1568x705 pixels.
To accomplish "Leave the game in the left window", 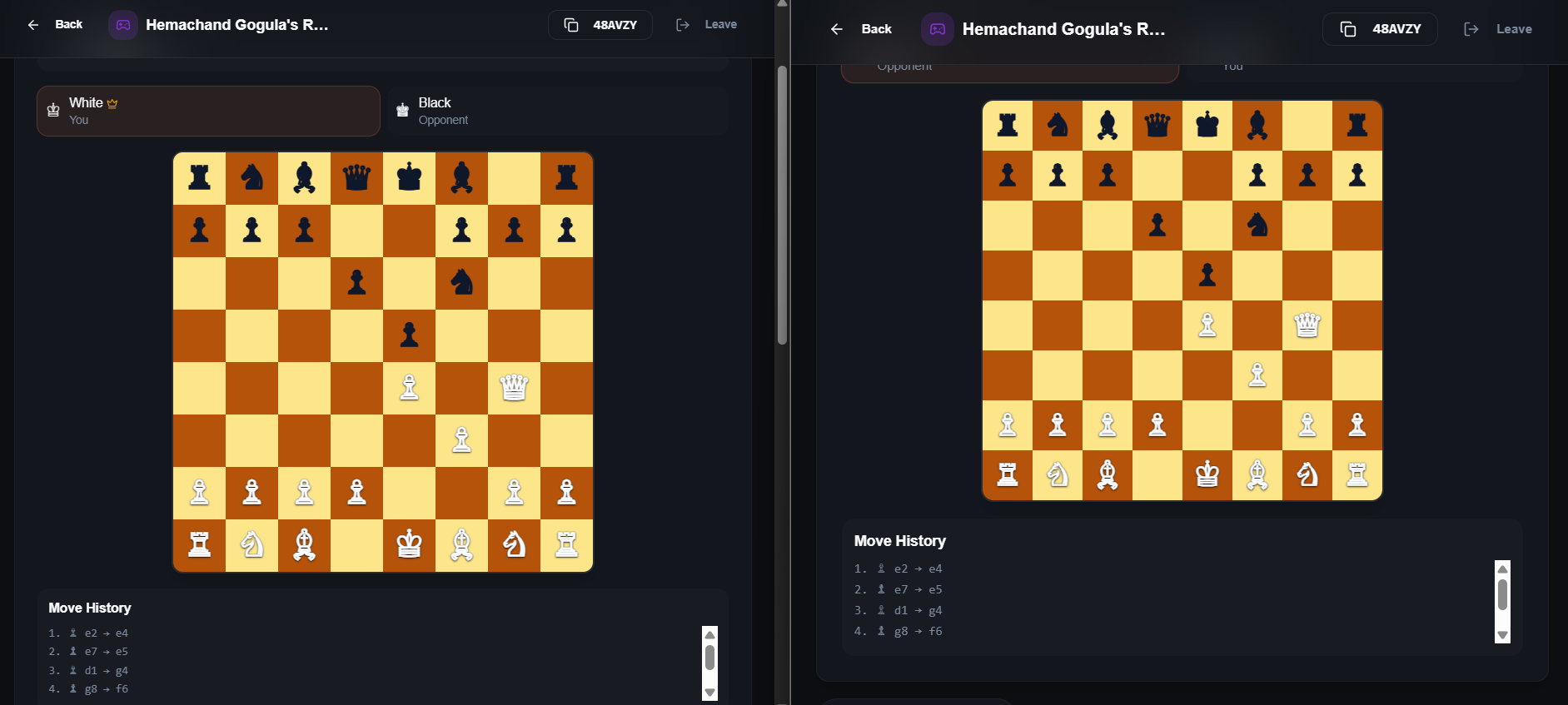I will pos(706,25).
